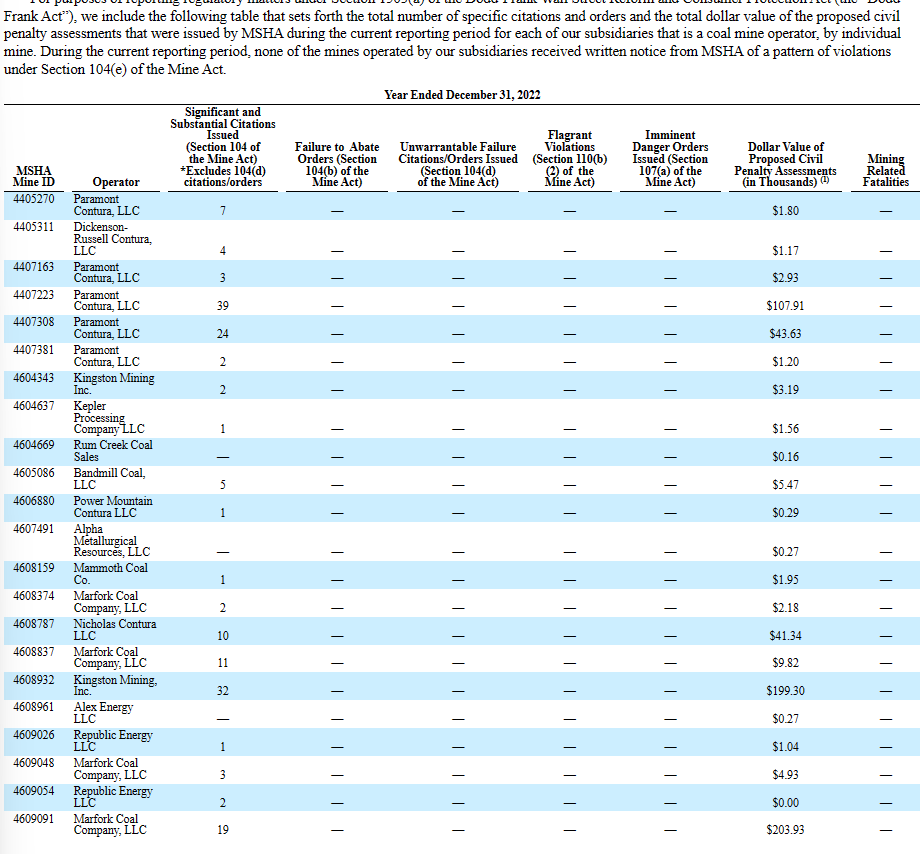Image resolution: width=920 pixels, height=854 pixels.
Task: Click the citation count 24
Action: (x=222, y=334)
